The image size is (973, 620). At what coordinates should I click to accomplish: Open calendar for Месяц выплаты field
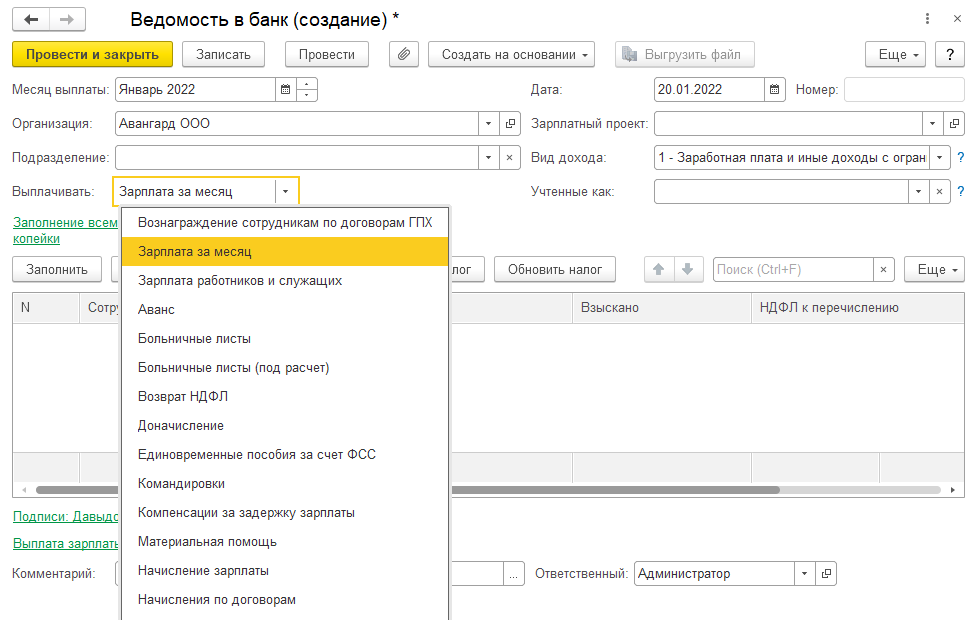286,89
